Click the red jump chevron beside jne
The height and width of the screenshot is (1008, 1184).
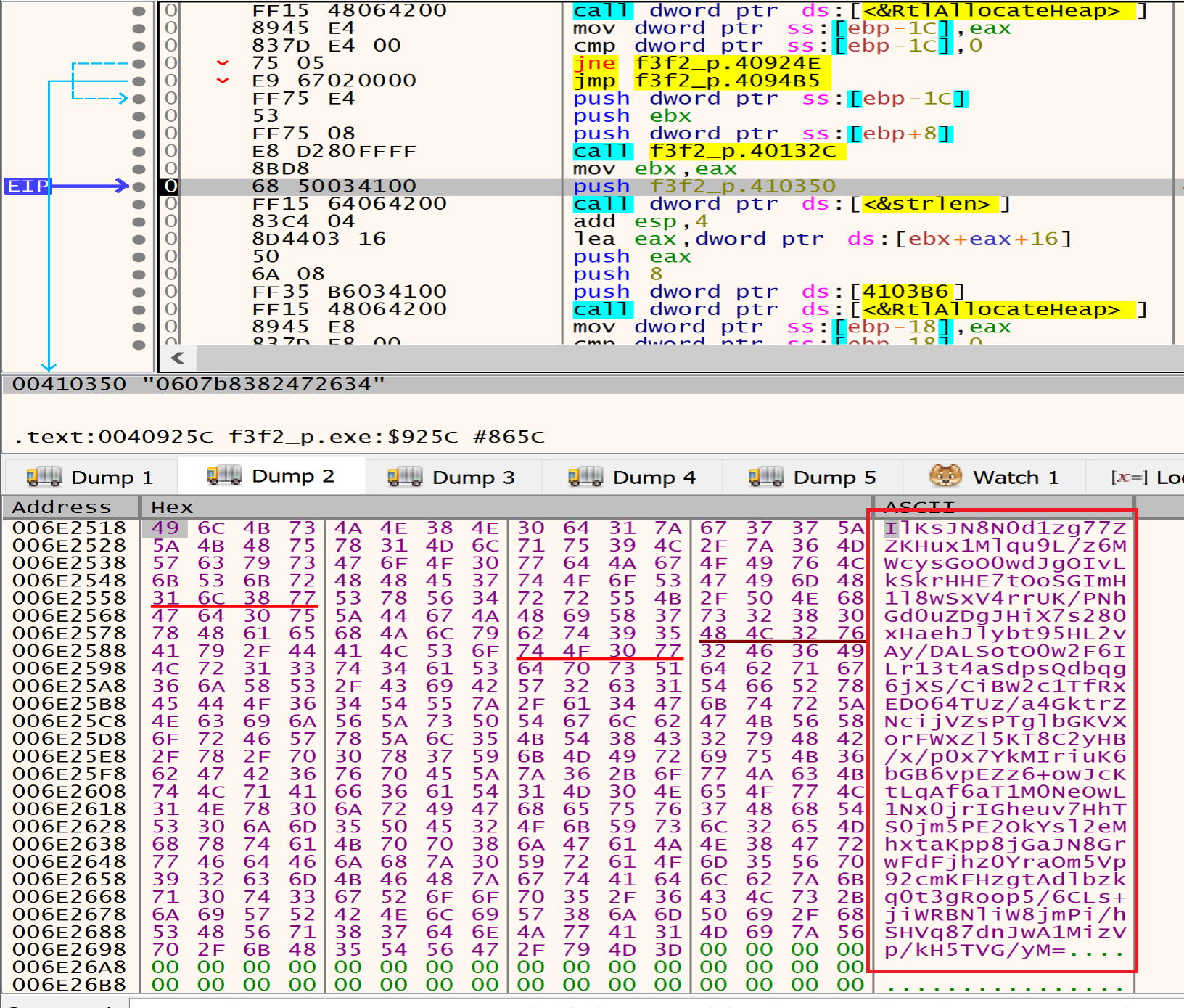pos(223,63)
